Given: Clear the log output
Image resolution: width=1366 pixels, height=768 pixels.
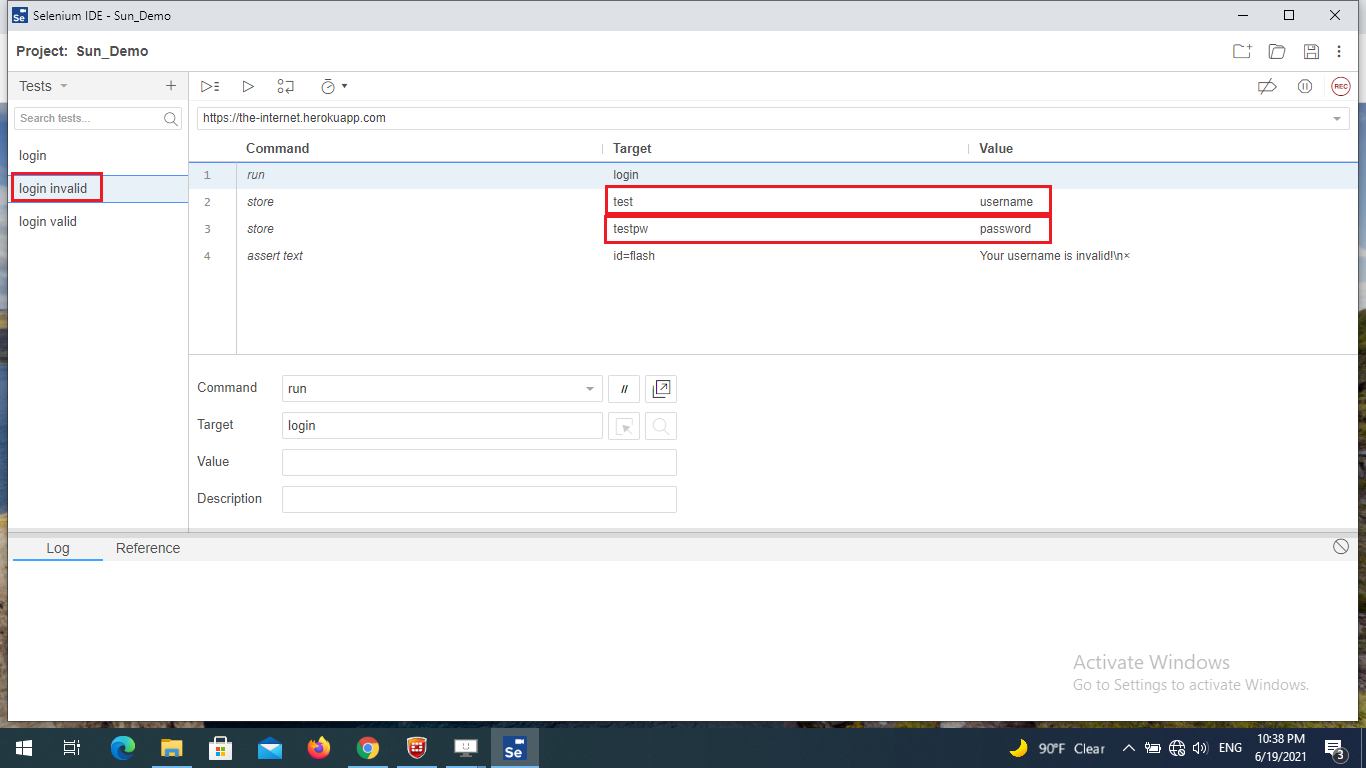Looking at the screenshot, I should click(1341, 546).
